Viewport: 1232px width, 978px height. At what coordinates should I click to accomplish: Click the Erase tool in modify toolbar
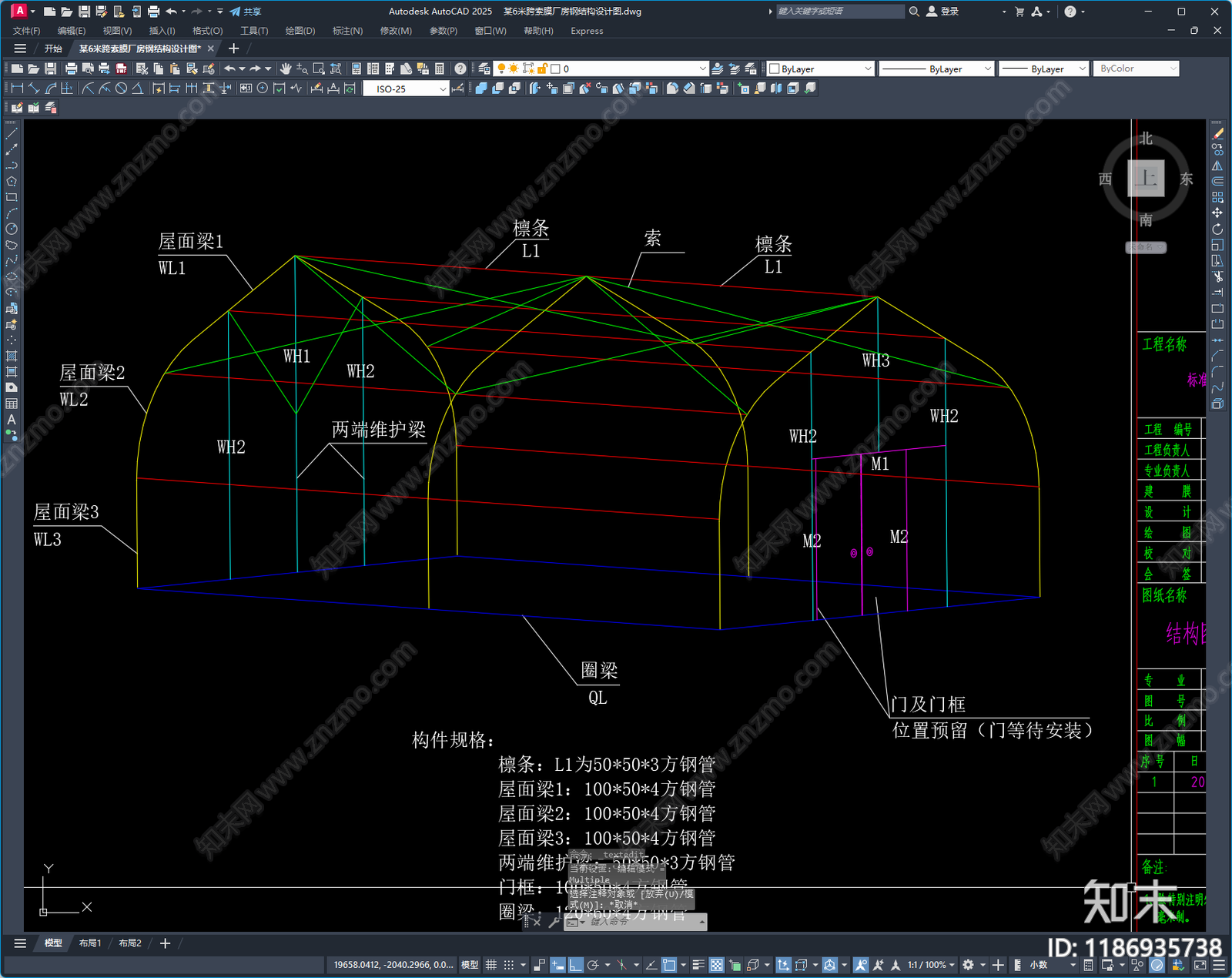(x=1217, y=134)
